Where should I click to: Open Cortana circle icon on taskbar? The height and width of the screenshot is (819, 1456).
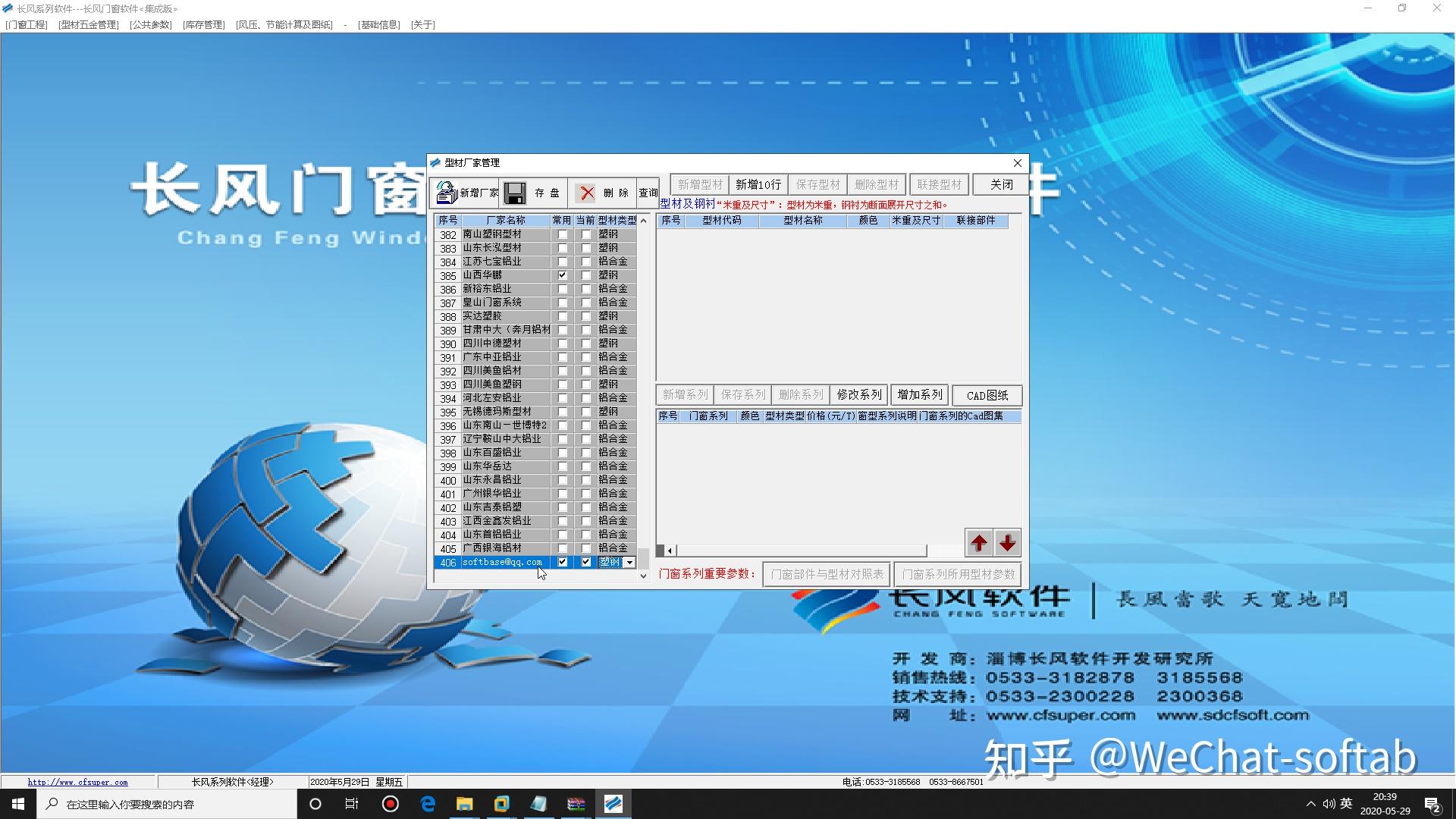click(315, 804)
